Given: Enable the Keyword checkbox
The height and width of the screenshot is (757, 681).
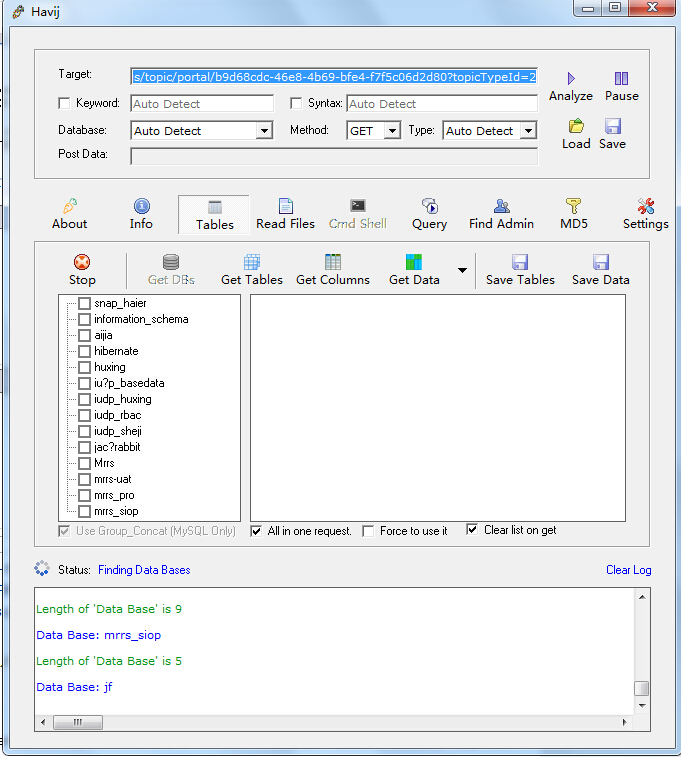Looking at the screenshot, I should (64, 103).
